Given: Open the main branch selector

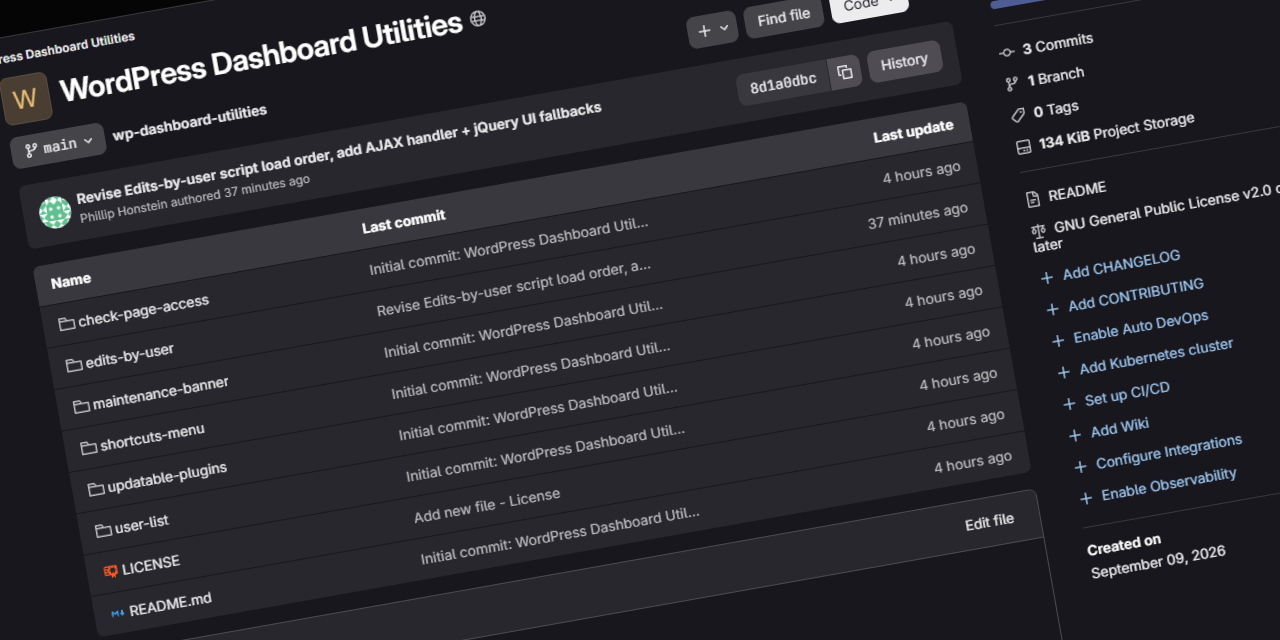Looking at the screenshot, I should (58, 146).
